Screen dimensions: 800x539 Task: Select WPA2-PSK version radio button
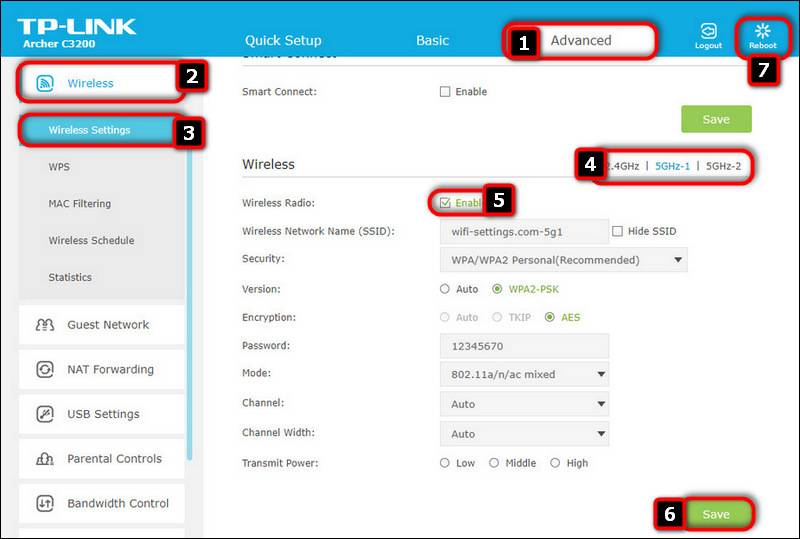(x=497, y=289)
